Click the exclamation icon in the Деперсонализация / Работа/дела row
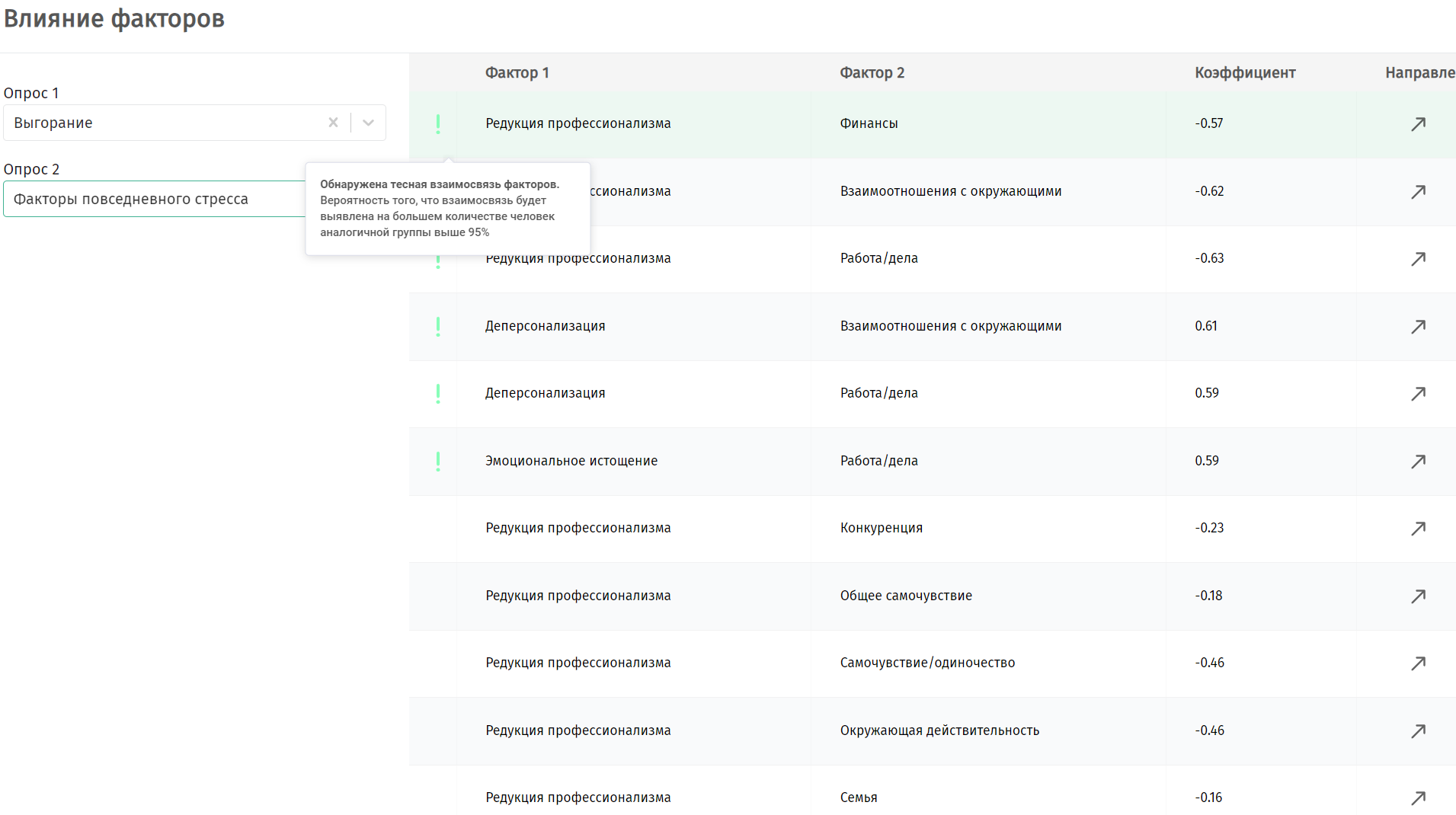The height and width of the screenshot is (815, 1456). [x=438, y=394]
